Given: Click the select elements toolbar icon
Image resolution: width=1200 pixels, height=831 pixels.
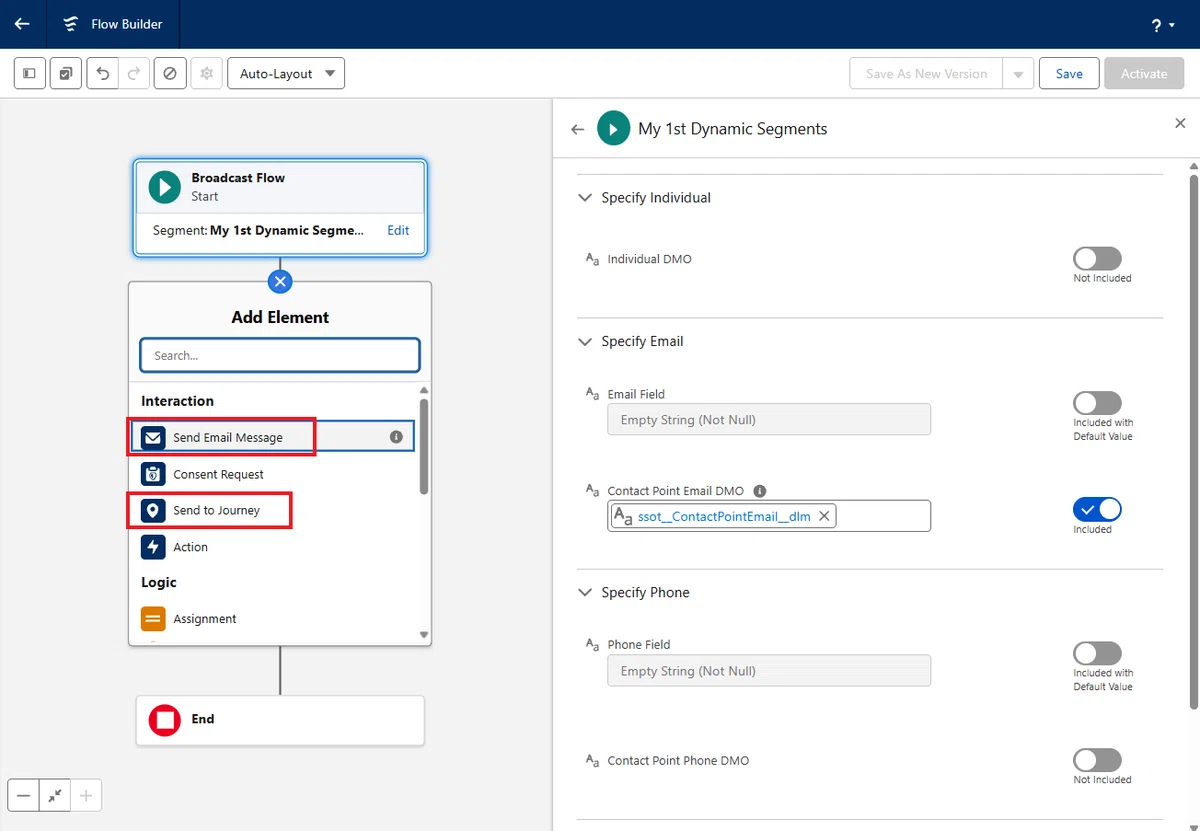Looking at the screenshot, I should [66, 74].
